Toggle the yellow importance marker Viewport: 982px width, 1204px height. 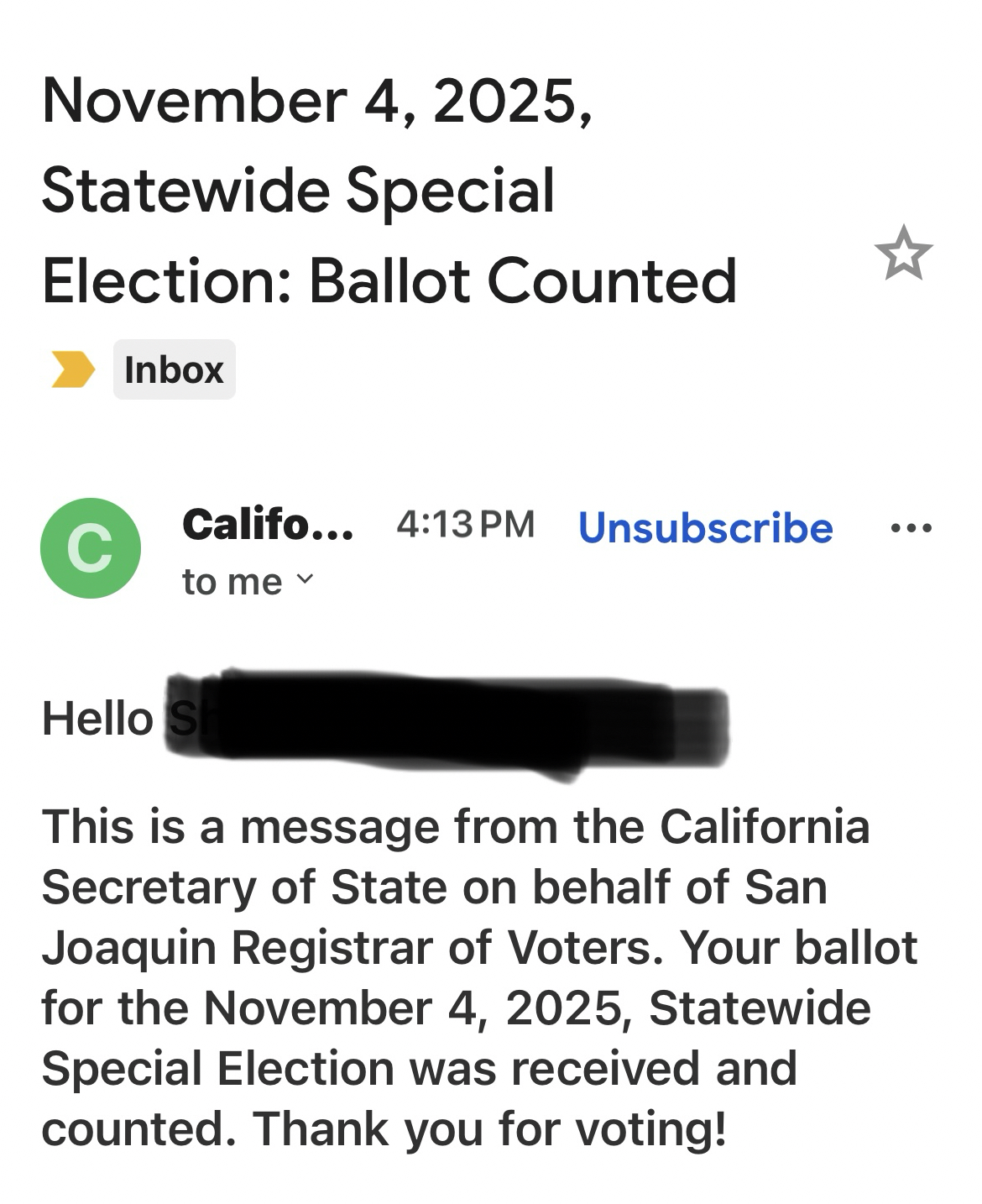tap(72, 369)
